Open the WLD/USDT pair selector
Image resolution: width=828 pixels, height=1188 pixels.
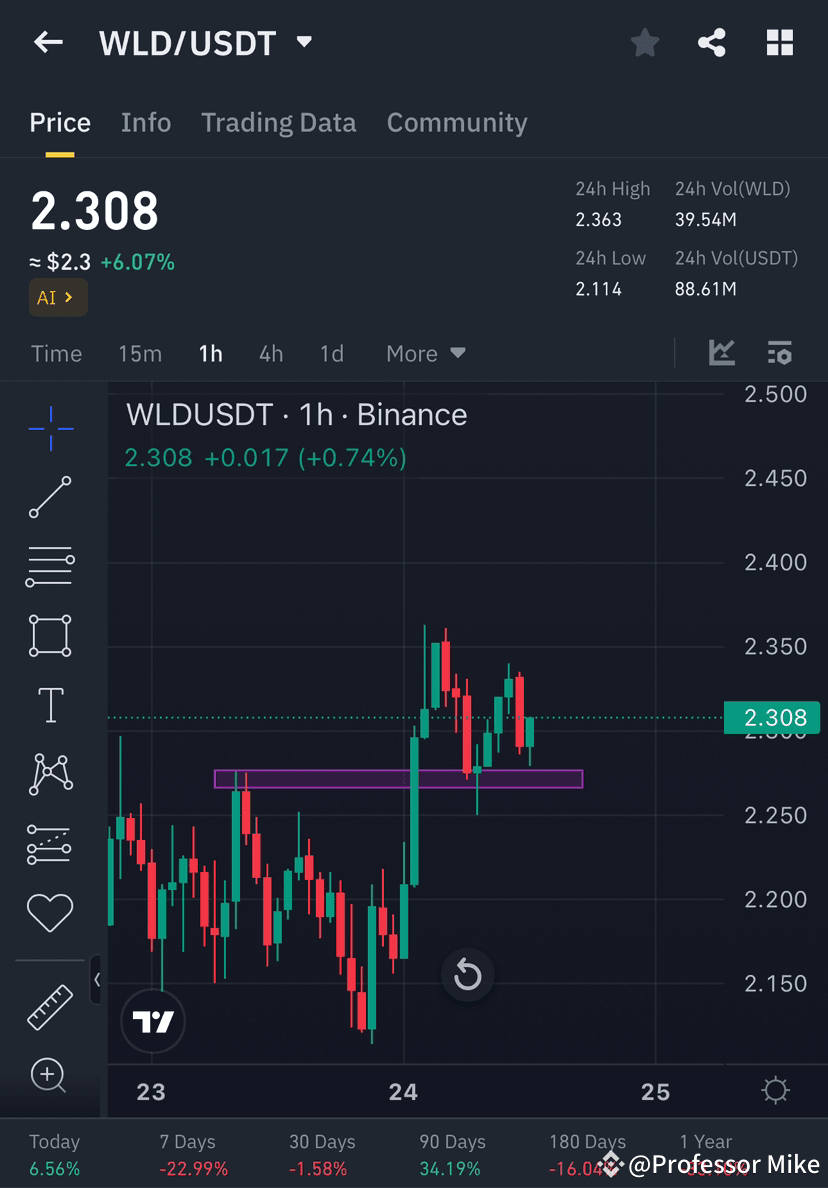[x=305, y=42]
